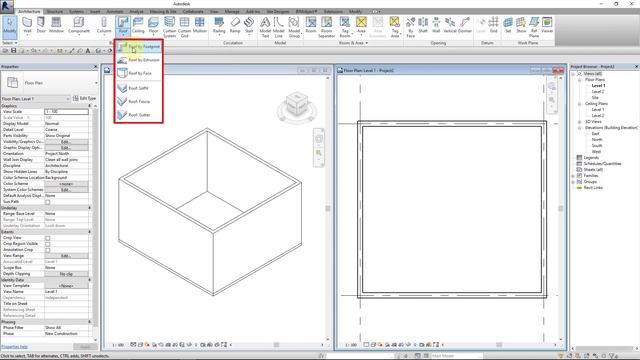This screenshot has width=640, height=360.
Task: Select the Window tool
Action: 56,25
